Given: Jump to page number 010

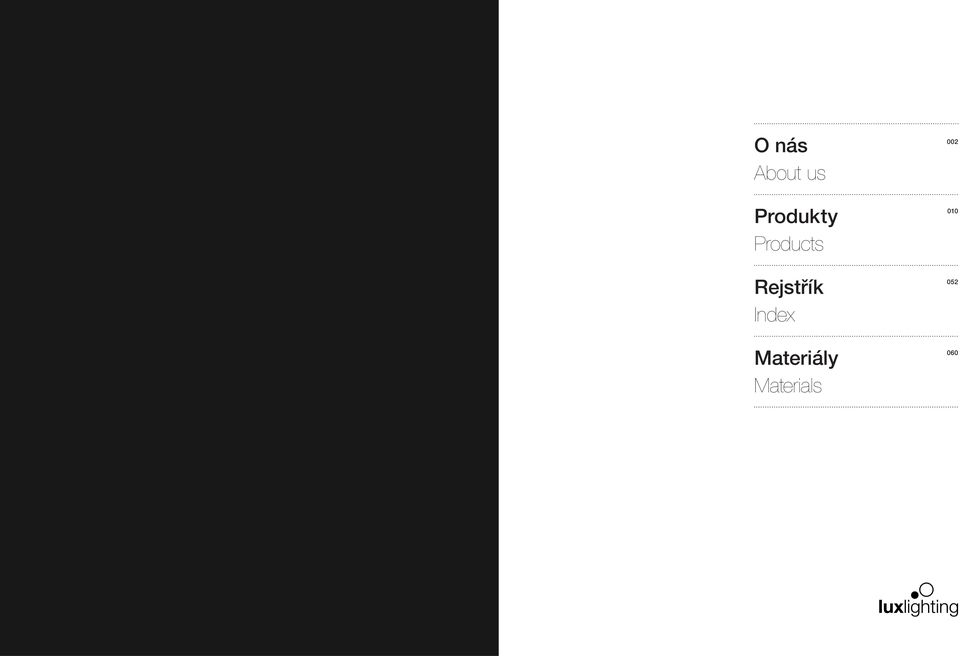Looking at the screenshot, I should pyautogui.click(x=952, y=211).
